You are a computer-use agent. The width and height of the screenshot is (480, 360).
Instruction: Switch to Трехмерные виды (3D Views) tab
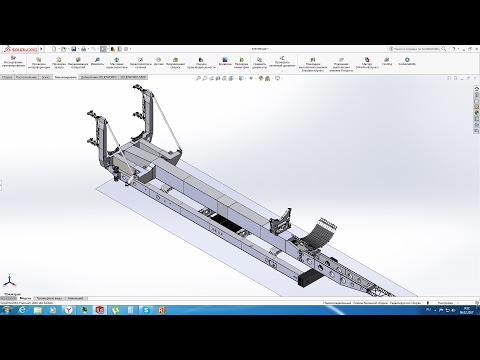(49, 298)
